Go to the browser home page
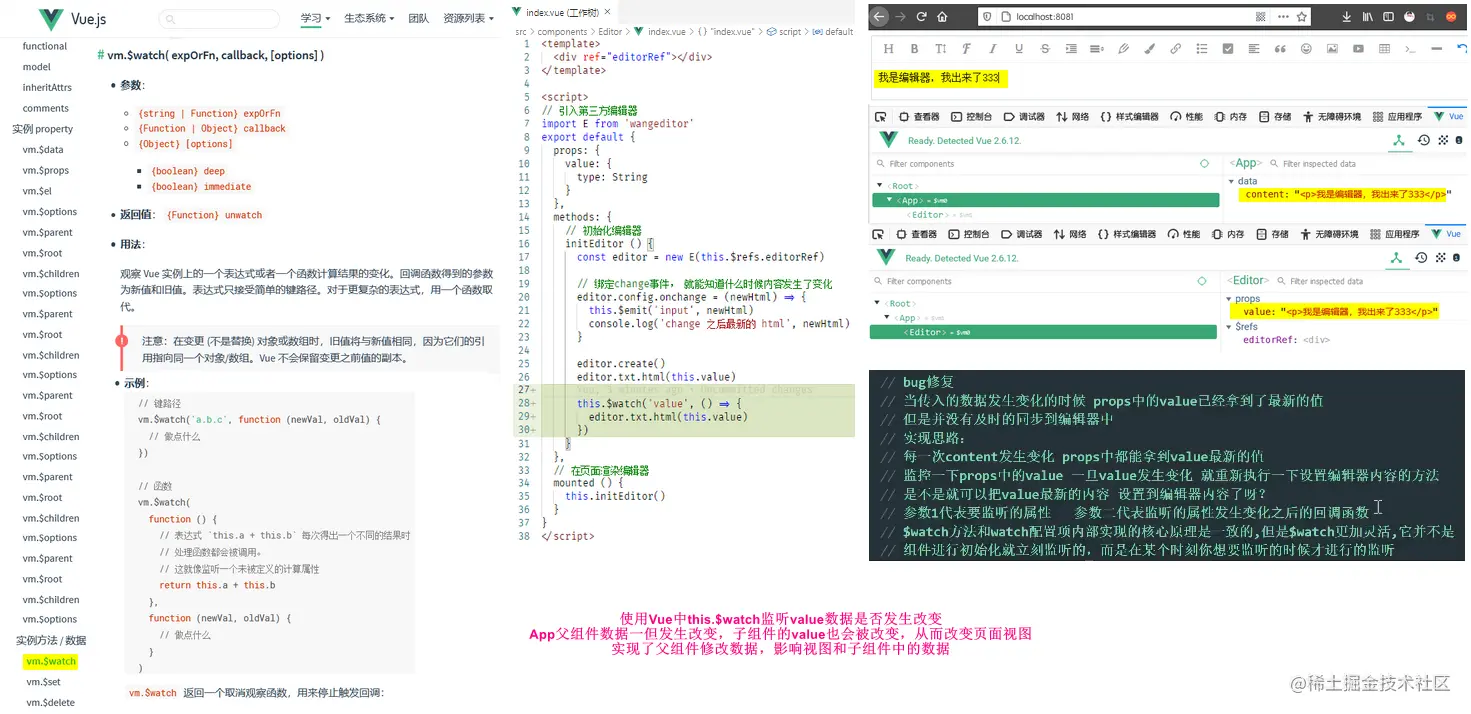 coord(942,17)
